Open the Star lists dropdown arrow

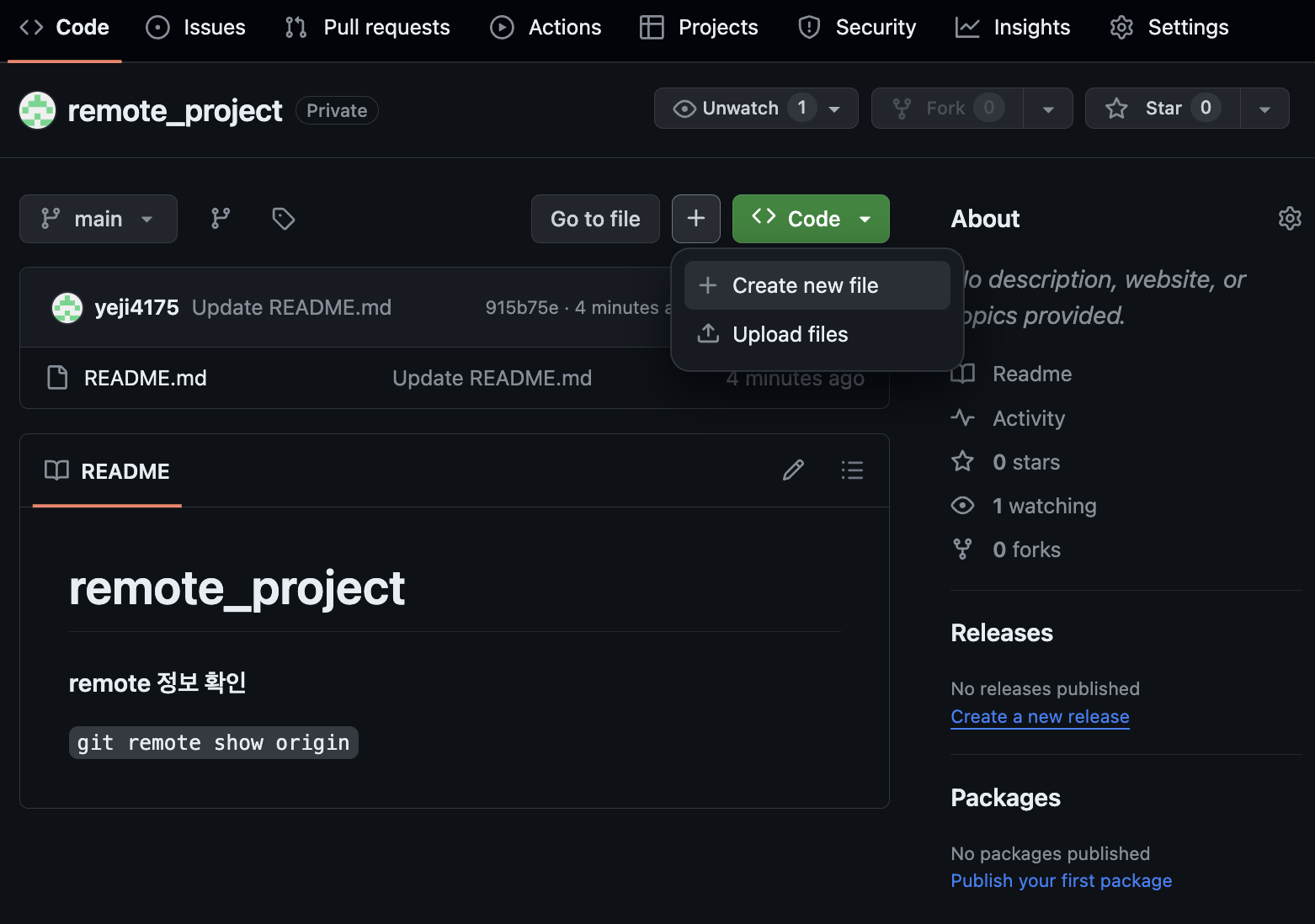(1264, 109)
